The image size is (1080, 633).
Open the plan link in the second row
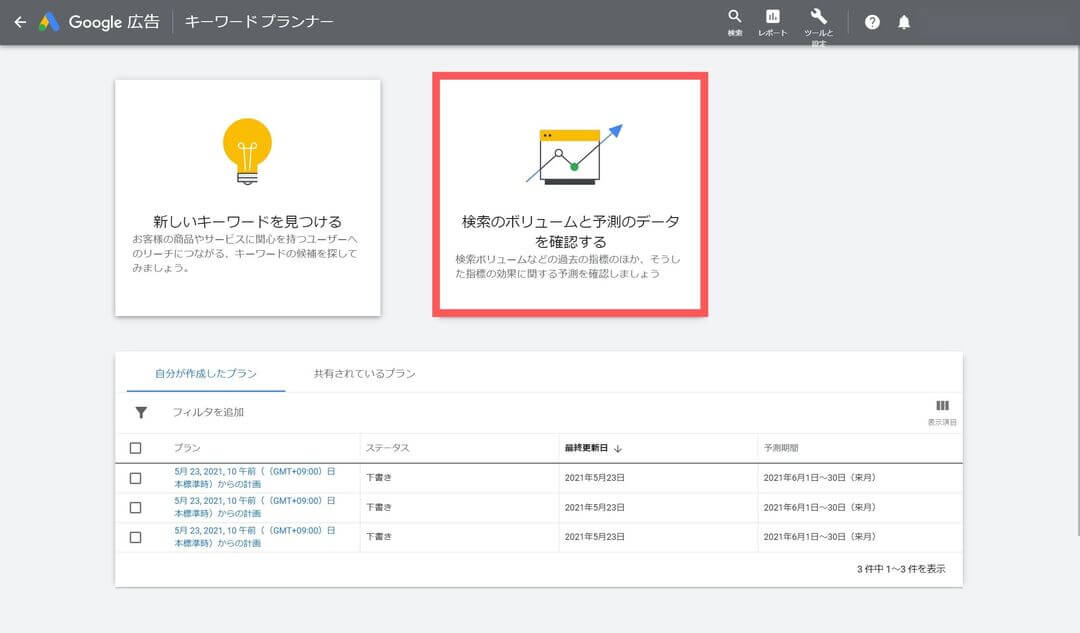pos(255,507)
